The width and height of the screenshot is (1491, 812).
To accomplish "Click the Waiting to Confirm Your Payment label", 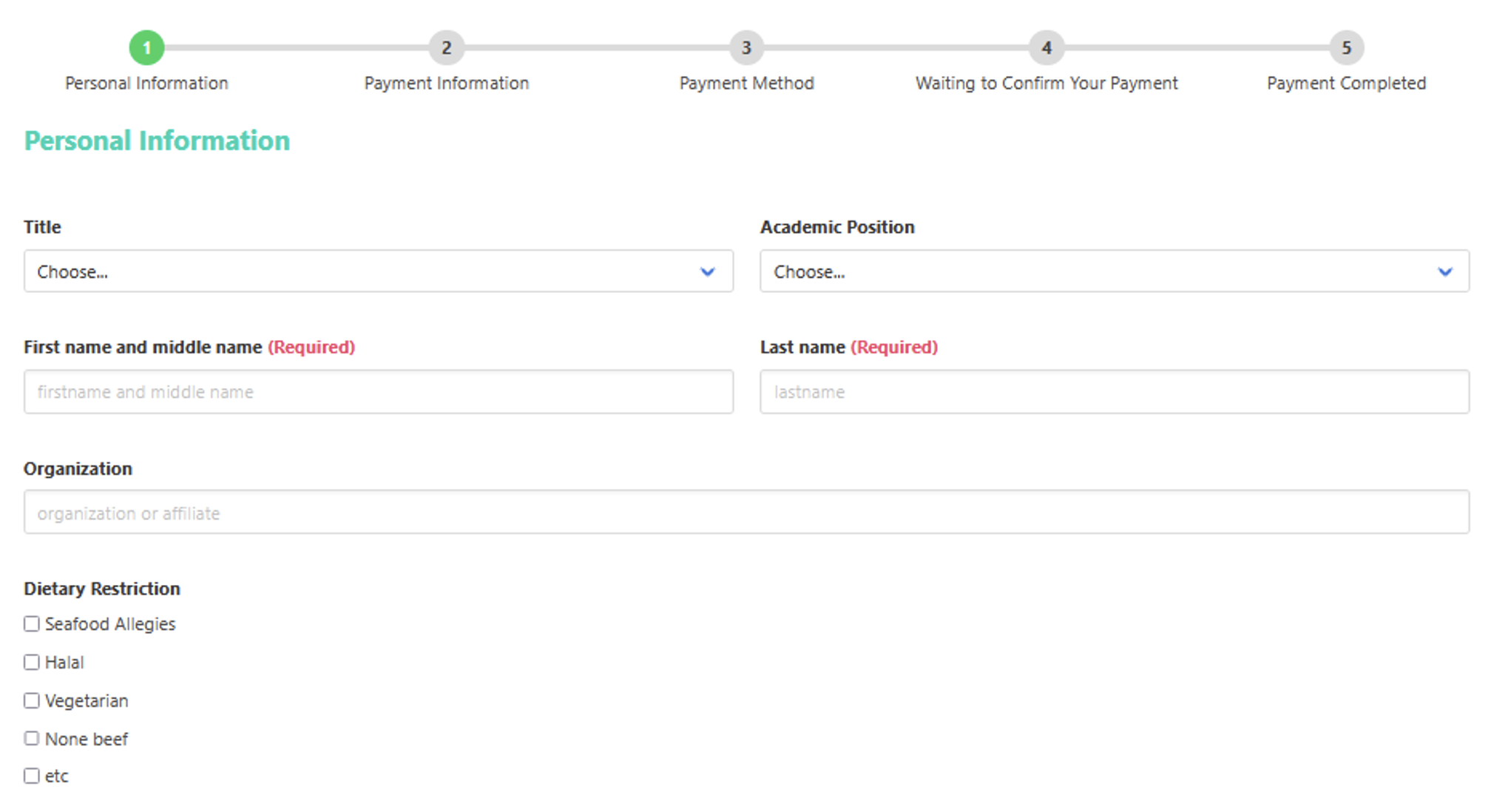I will tap(1047, 84).
